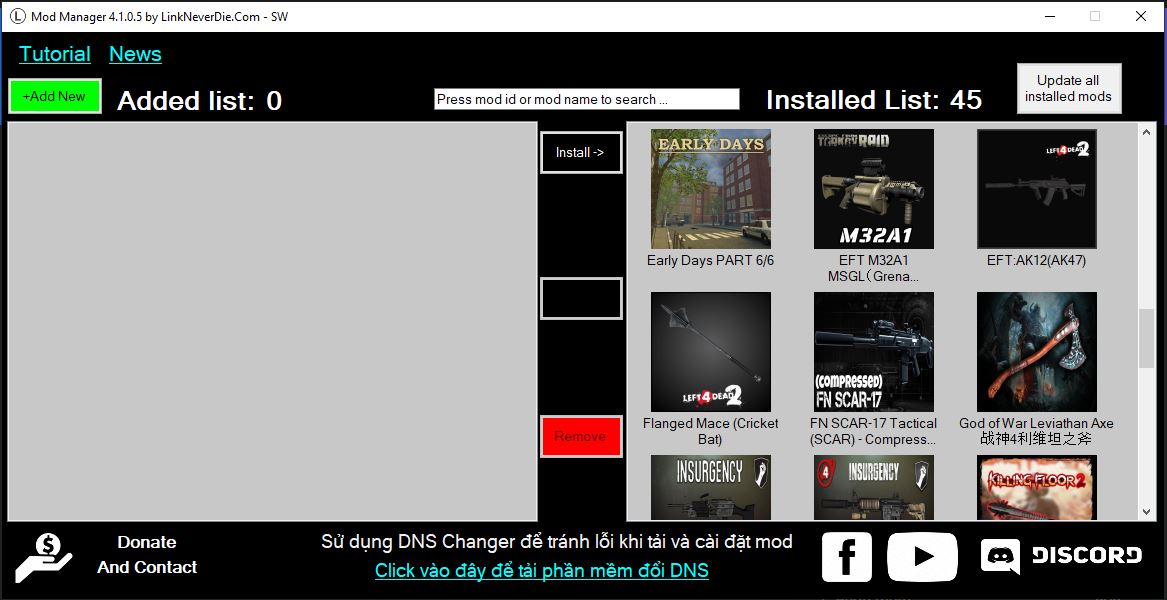The image size is (1167, 600).
Task: Click the Early Days PART 6/6 label
Action: click(x=711, y=261)
